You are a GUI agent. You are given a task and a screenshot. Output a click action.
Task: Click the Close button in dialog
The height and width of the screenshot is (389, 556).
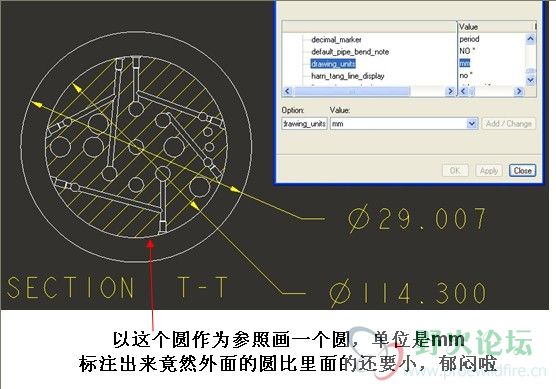click(522, 171)
